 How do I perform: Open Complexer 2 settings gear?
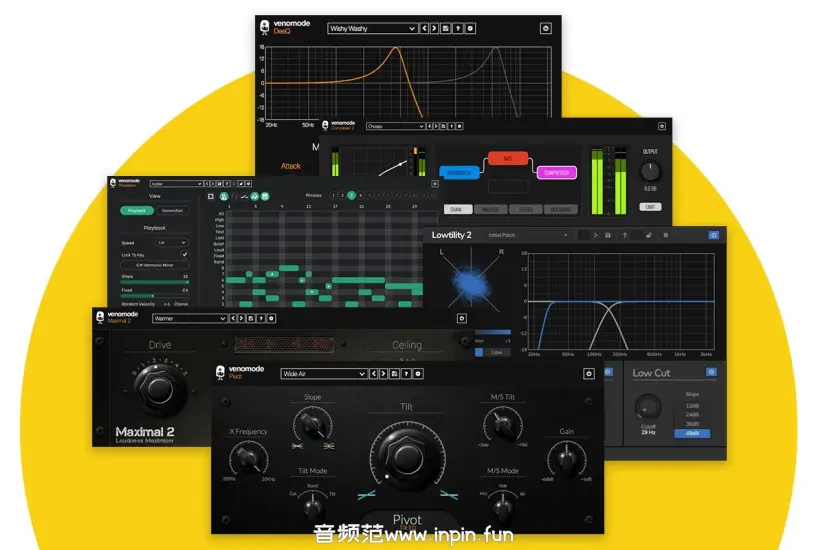[x=459, y=126]
